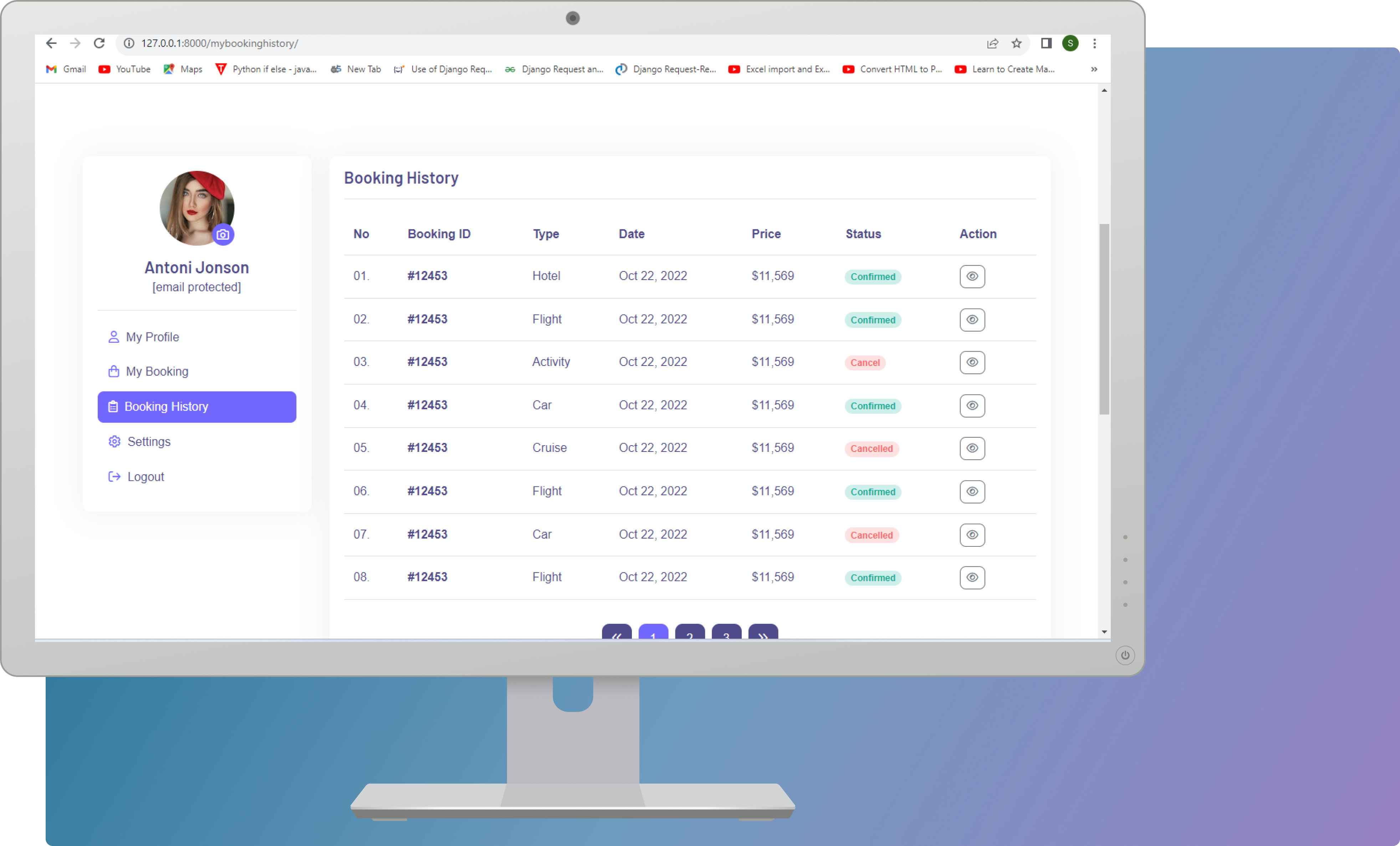1400x846 pixels.
Task: Click the My Profile sidebar icon
Action: pos(114,336)
